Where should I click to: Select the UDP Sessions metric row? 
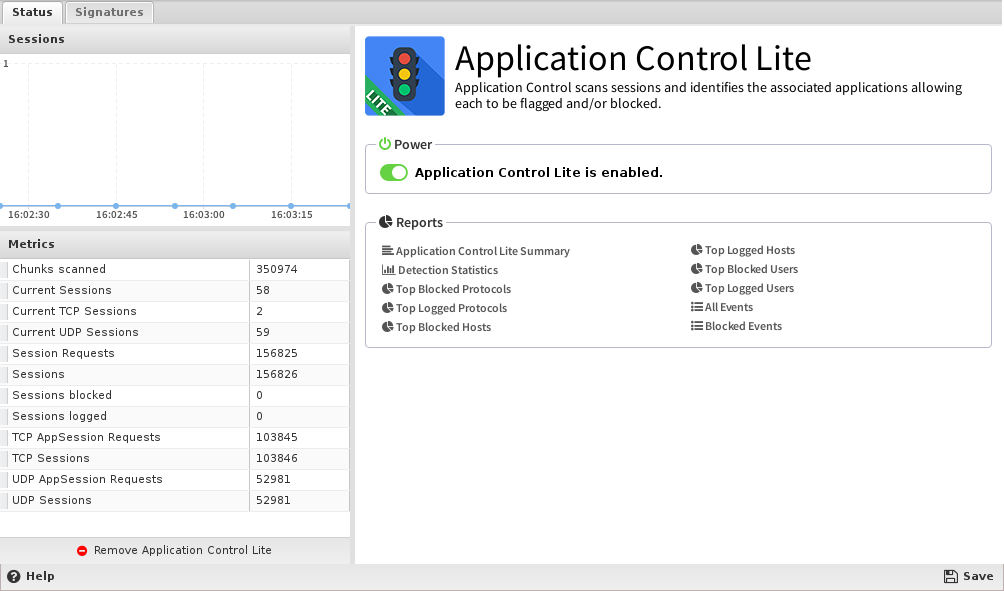(175, 501)
